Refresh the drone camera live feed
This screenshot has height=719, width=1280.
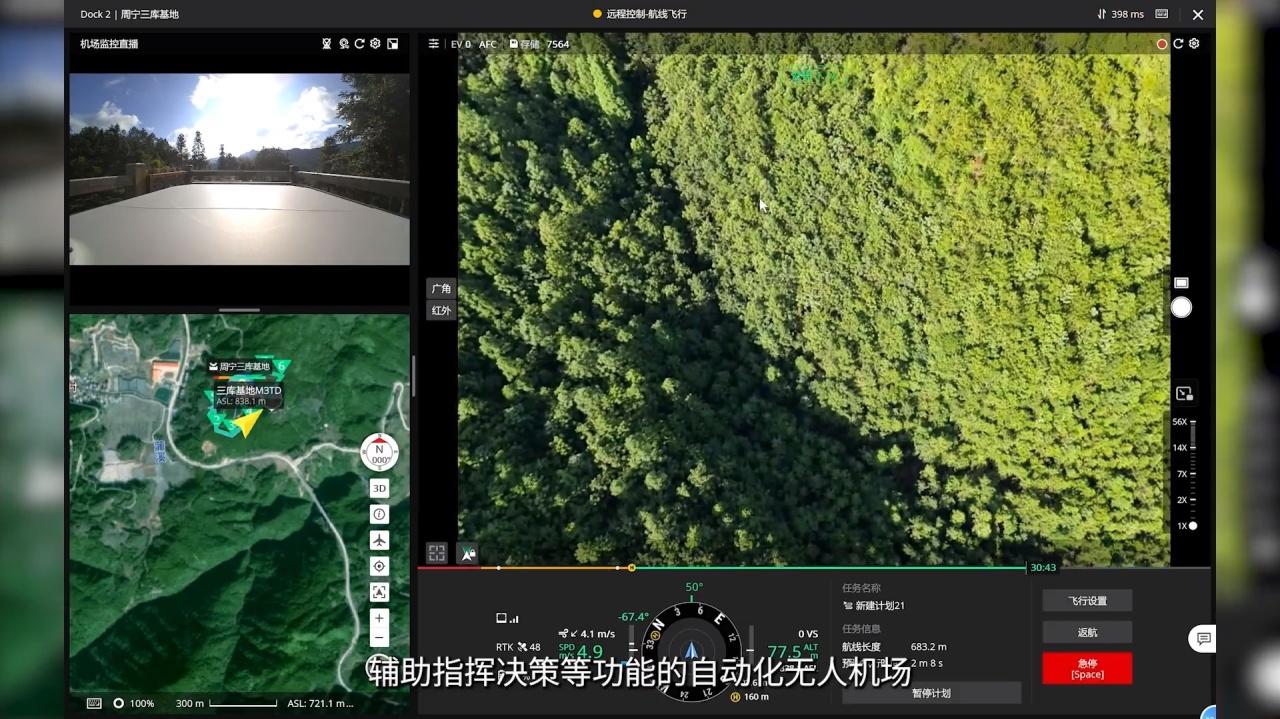1178,44
